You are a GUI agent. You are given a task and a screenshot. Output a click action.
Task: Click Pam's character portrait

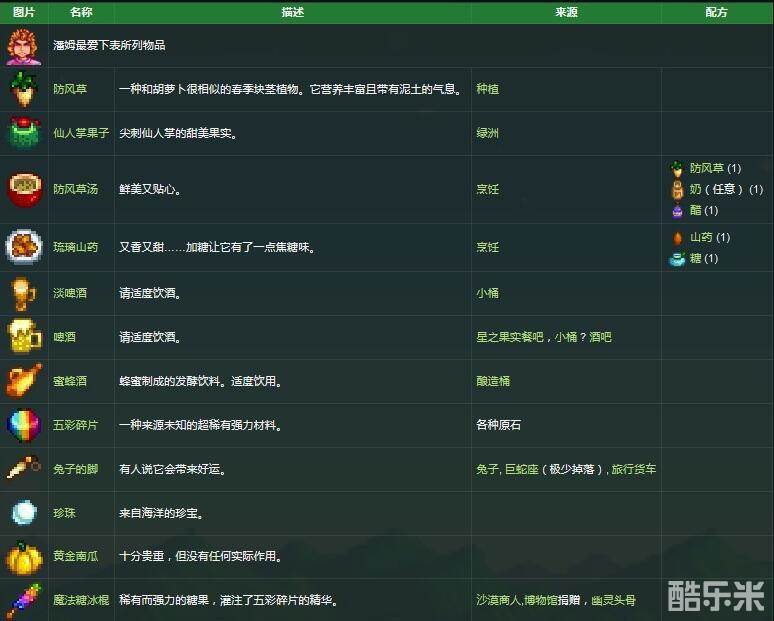[23, 46]
